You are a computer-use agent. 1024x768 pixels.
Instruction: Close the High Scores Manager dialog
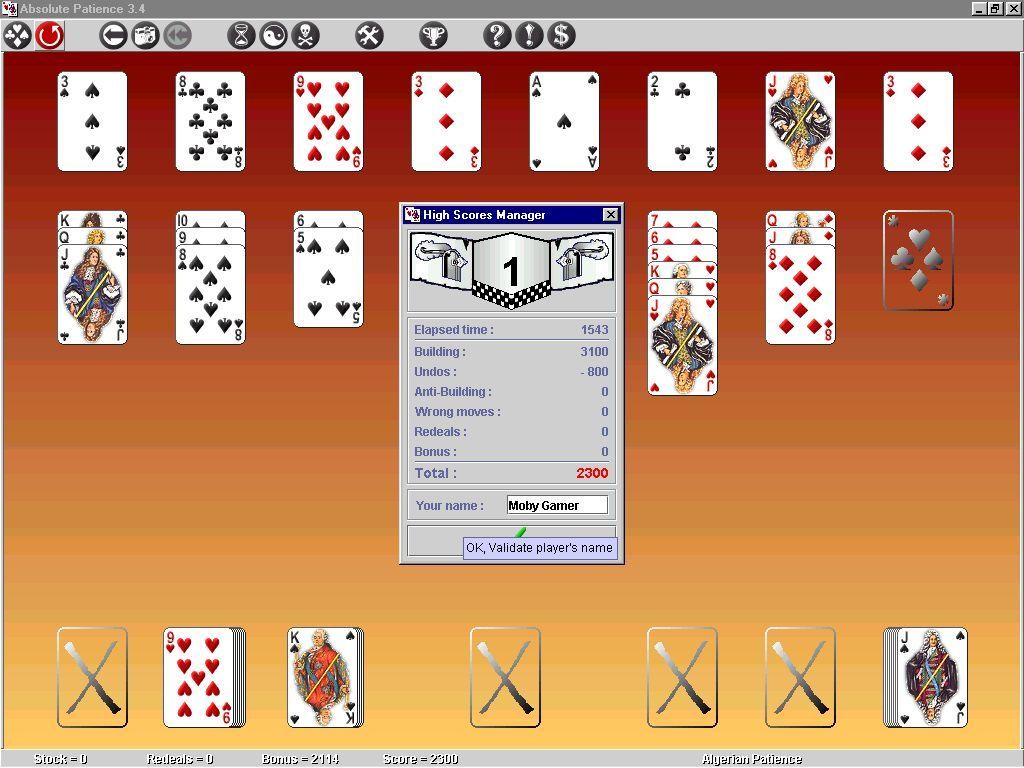(610, 215)
